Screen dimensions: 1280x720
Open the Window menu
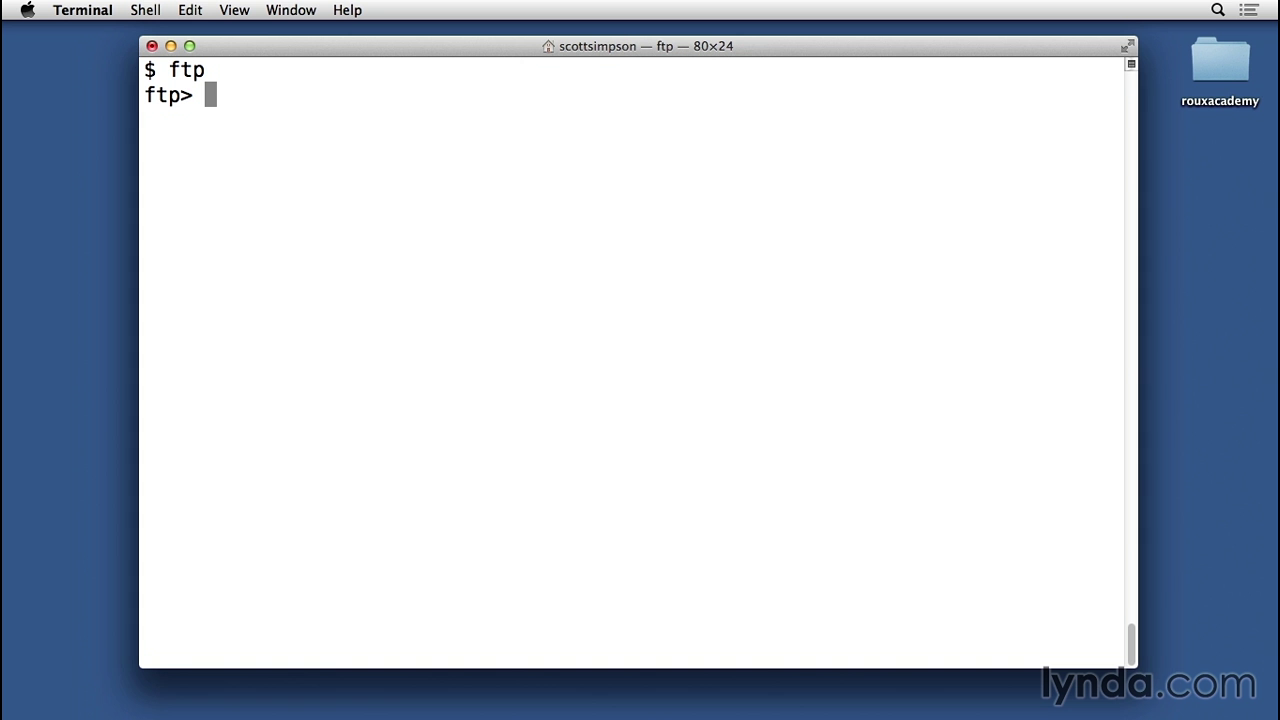coord(291,10)
